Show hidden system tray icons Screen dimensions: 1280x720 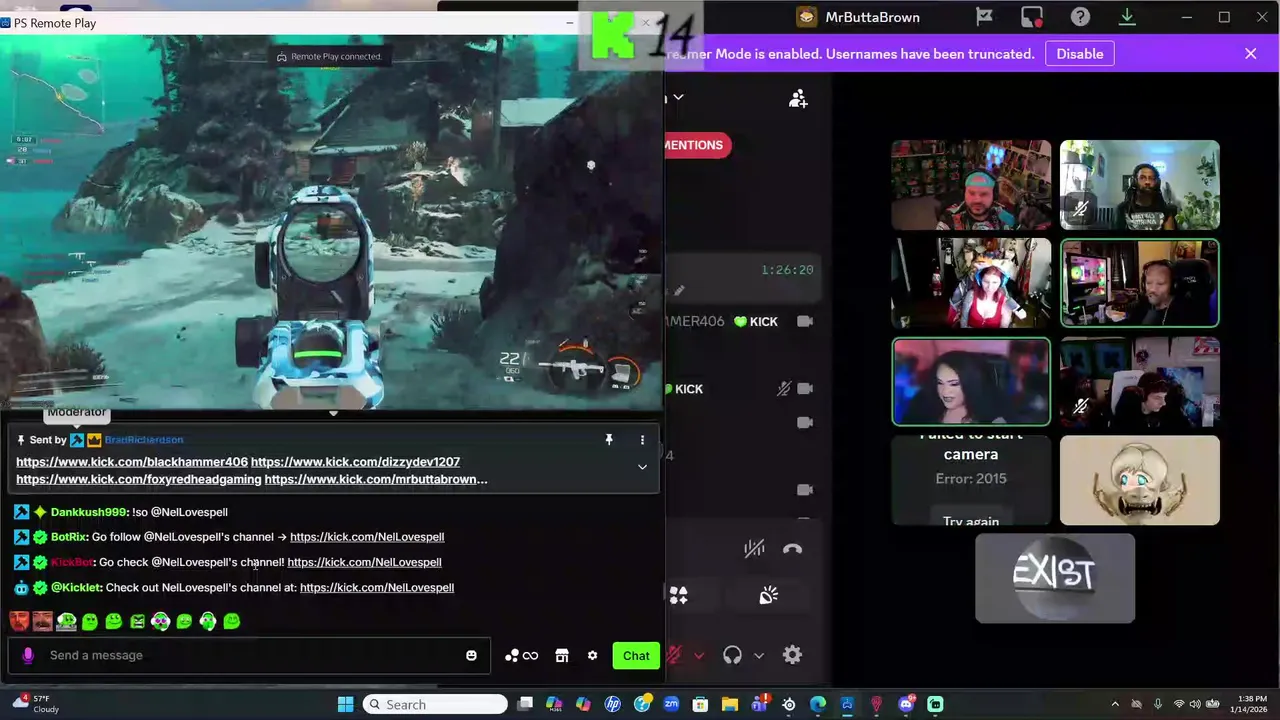coord(1115,704)
